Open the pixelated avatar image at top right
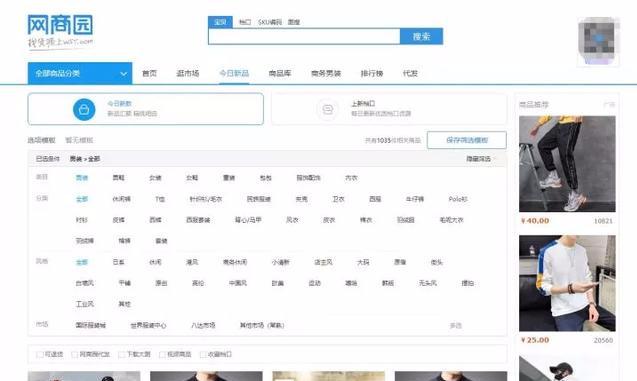The image size is (637, 381). pyautogui.click(x=598, y=41)
